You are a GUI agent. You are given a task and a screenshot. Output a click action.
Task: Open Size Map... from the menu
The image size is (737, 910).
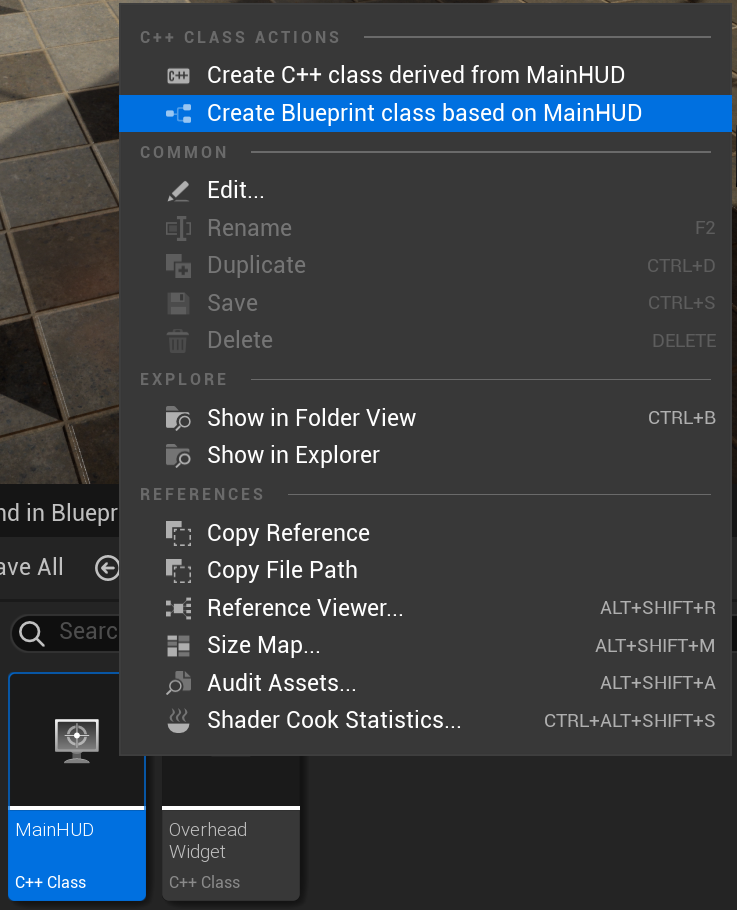point(425,645)
